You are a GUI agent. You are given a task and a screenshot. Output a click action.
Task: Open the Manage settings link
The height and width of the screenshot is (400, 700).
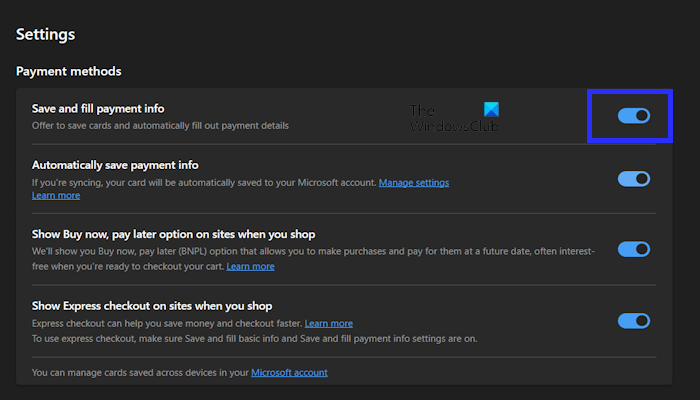(x=413, y=183)
